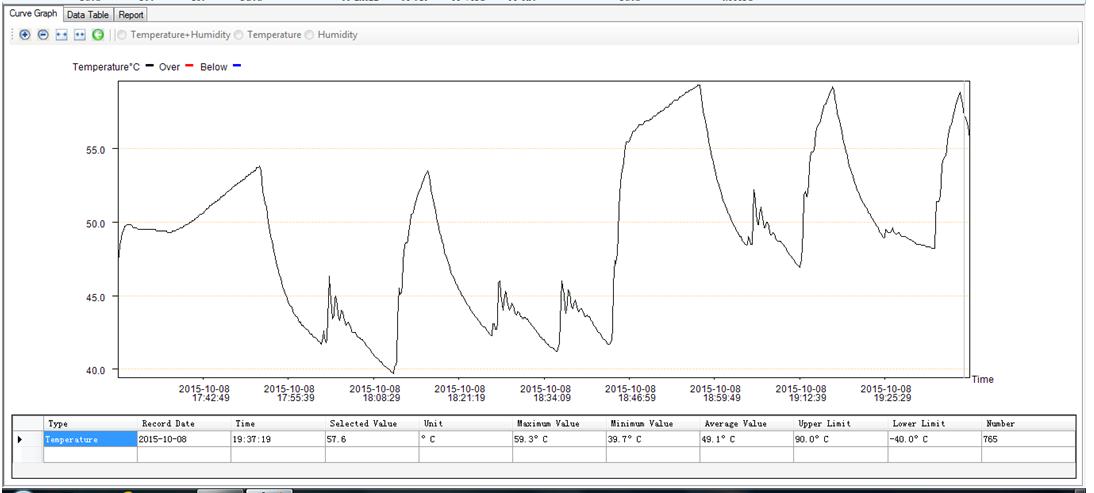This screenshot has height=493, width=1094.
Task: Click the black Temperature legend swatch
Action: coord(149,67)
